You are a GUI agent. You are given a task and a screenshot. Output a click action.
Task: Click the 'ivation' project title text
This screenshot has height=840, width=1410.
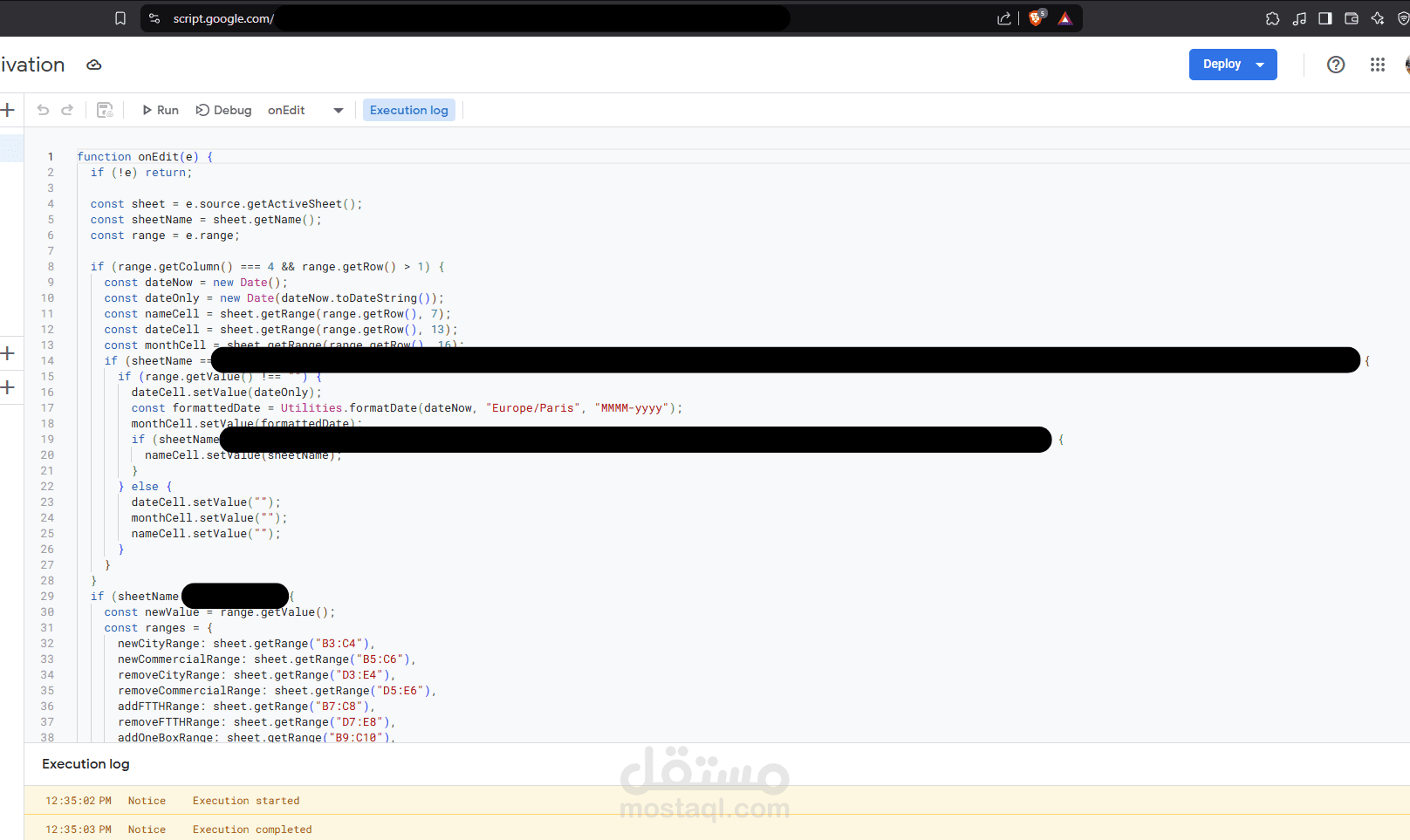coord(33,65)
